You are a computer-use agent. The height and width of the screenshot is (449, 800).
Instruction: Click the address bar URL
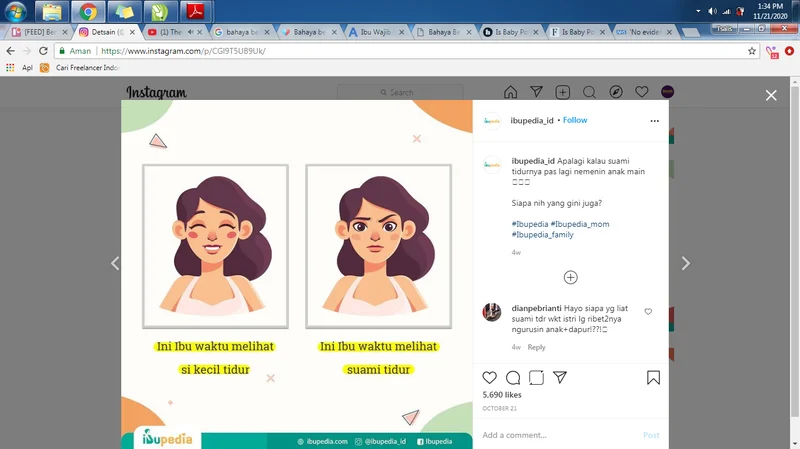[183, 51]
